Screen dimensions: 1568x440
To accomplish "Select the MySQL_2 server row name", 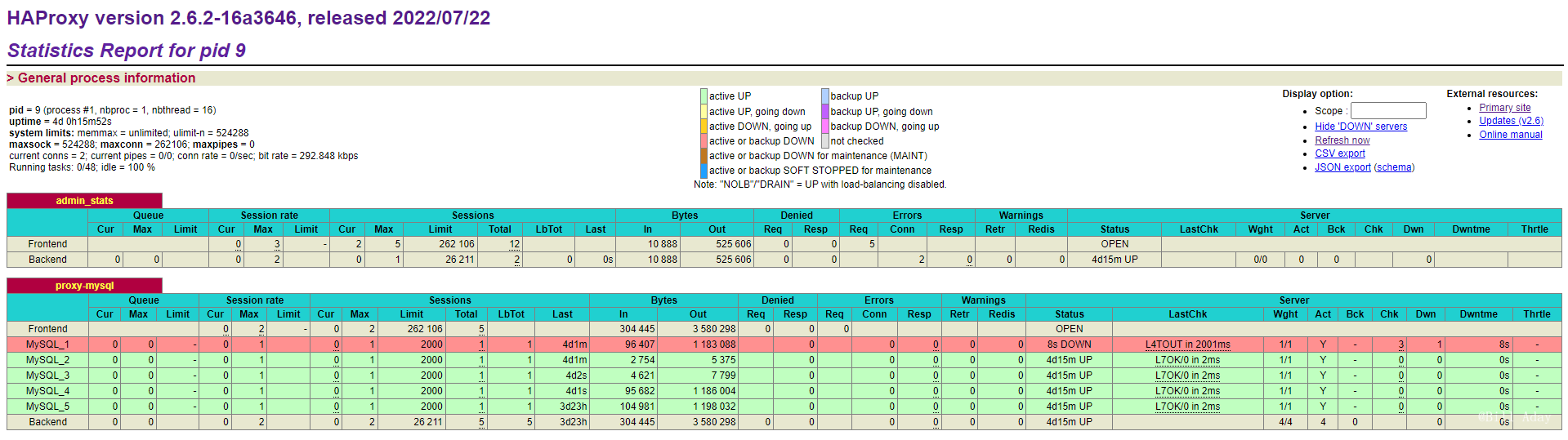I will [47, 360].
